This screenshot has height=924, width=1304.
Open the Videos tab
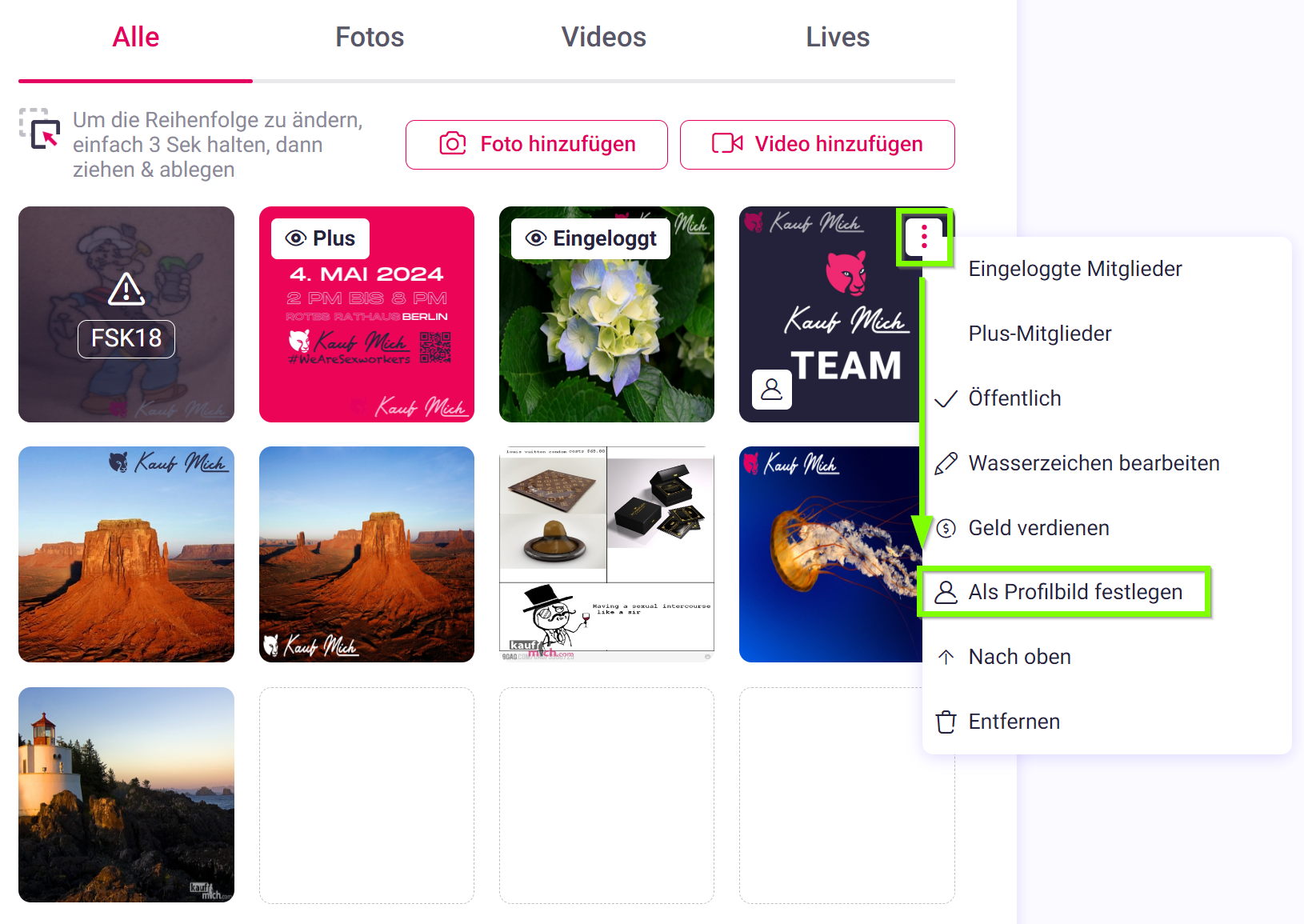[x=603, y=38]
